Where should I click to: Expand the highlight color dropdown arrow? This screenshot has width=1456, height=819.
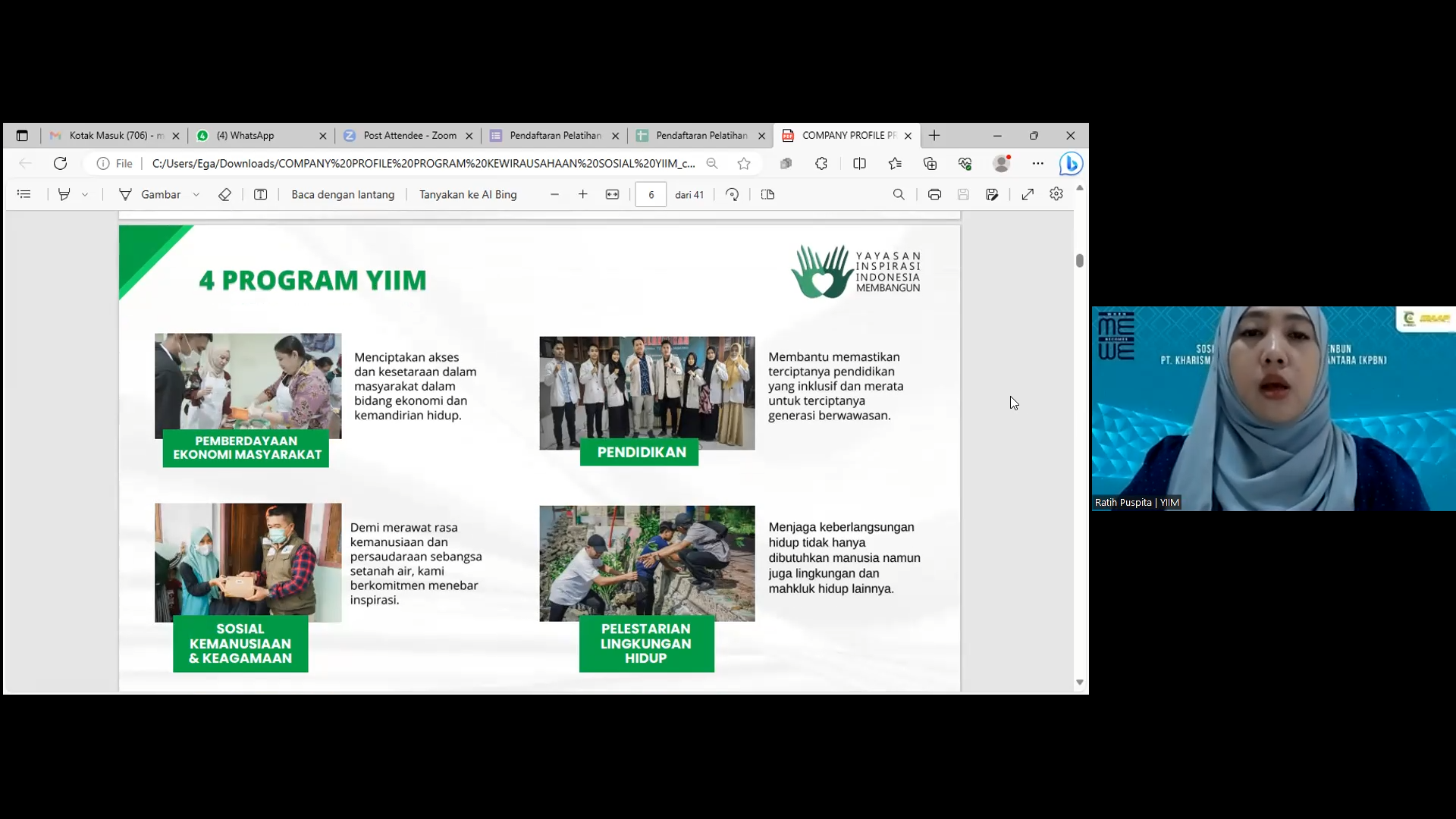click(x=85, y=195)
